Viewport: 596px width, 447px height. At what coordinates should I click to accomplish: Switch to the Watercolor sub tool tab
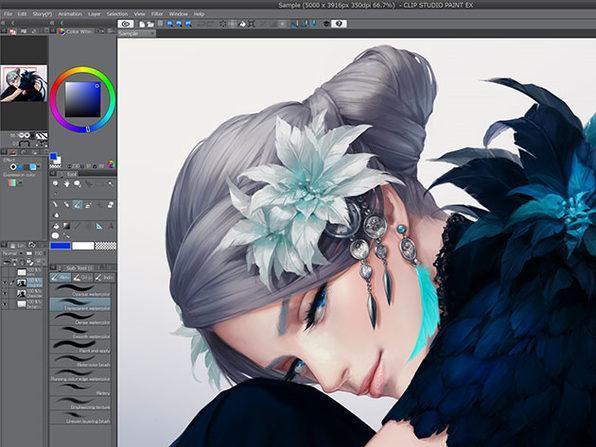[61, 277]
